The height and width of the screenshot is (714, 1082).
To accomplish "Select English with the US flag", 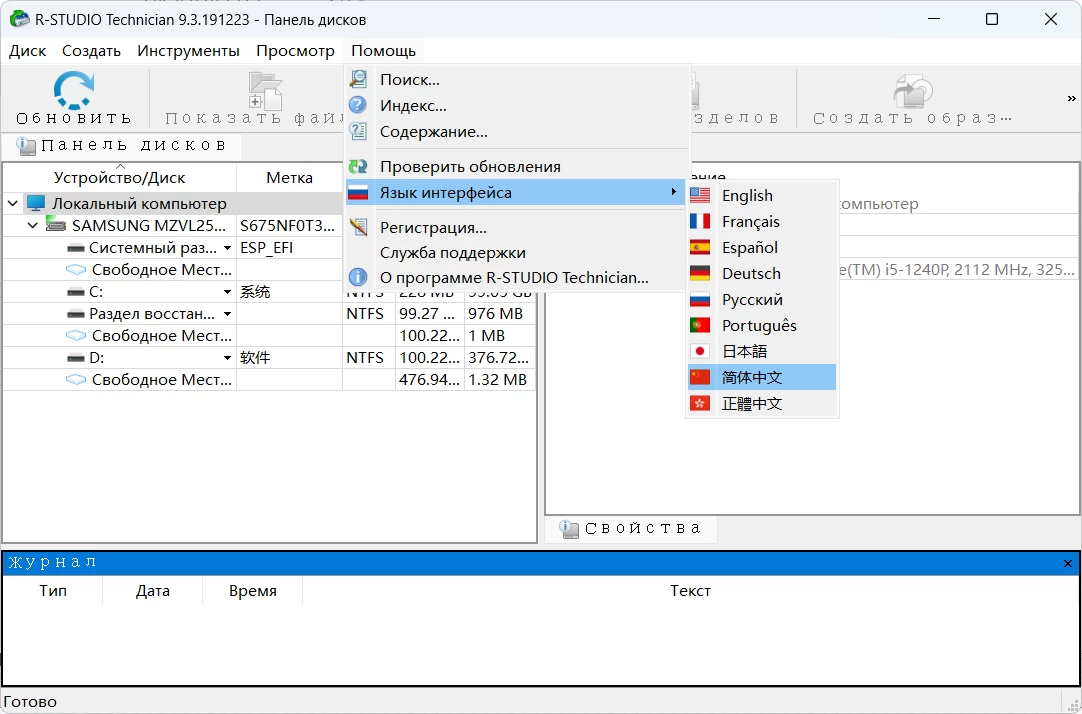I will (747, 196).
